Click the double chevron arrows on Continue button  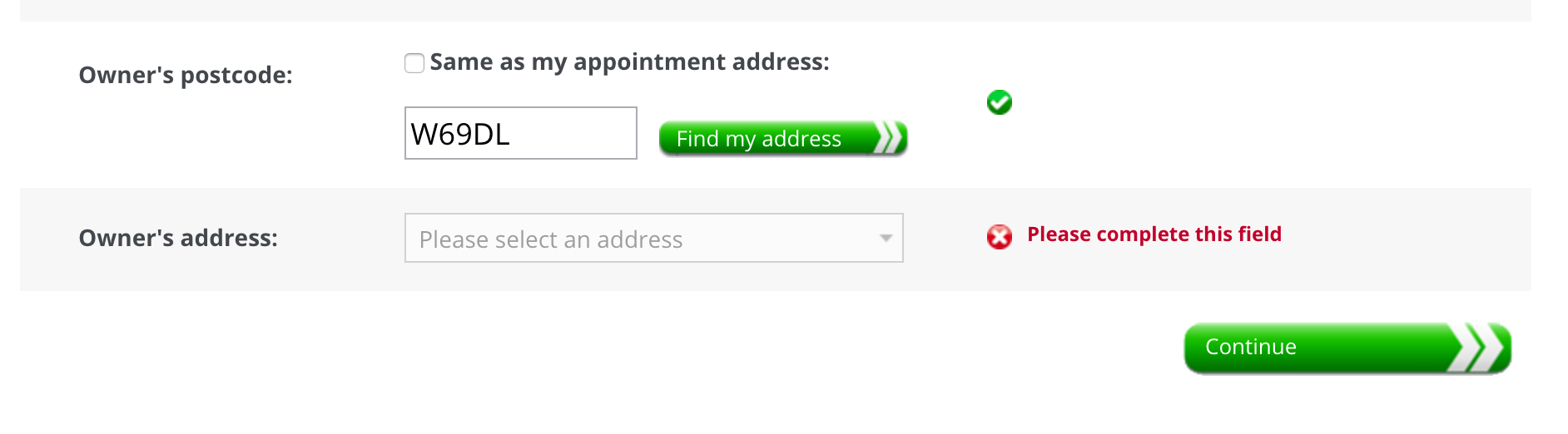(1481, 348)
